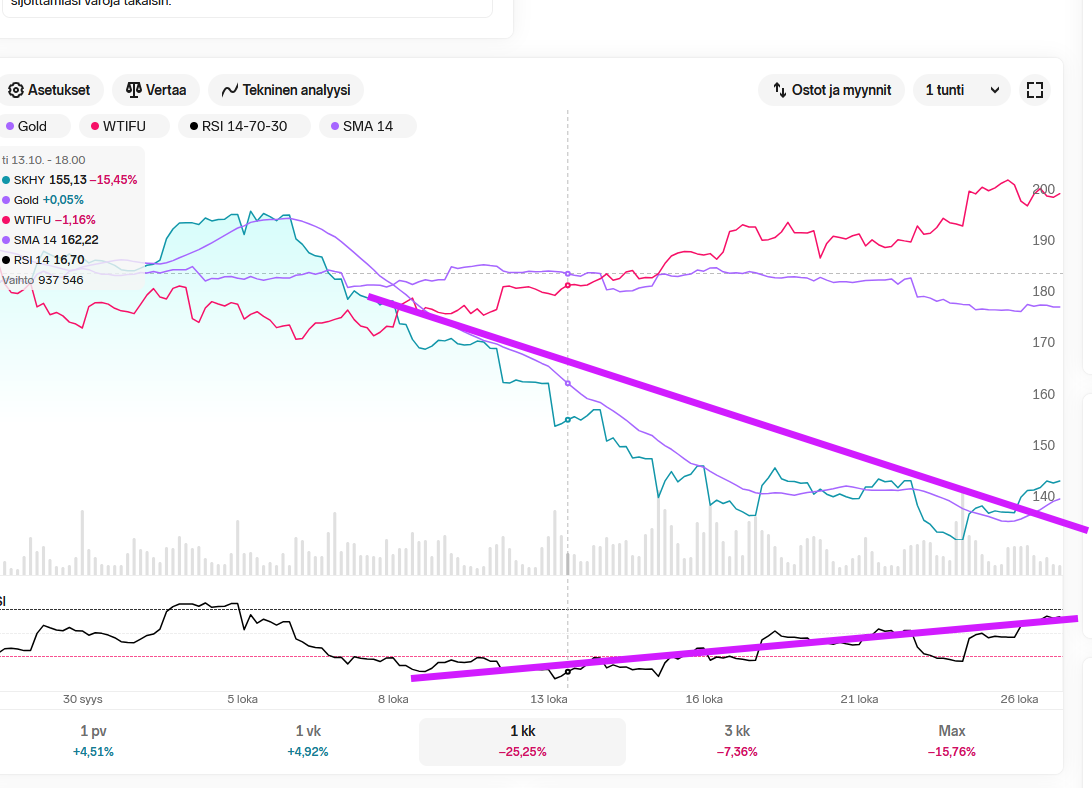The height and width of the screenshot is (788, 1092).
Task: Select the Max time range tab
Action: pos(951,741)
